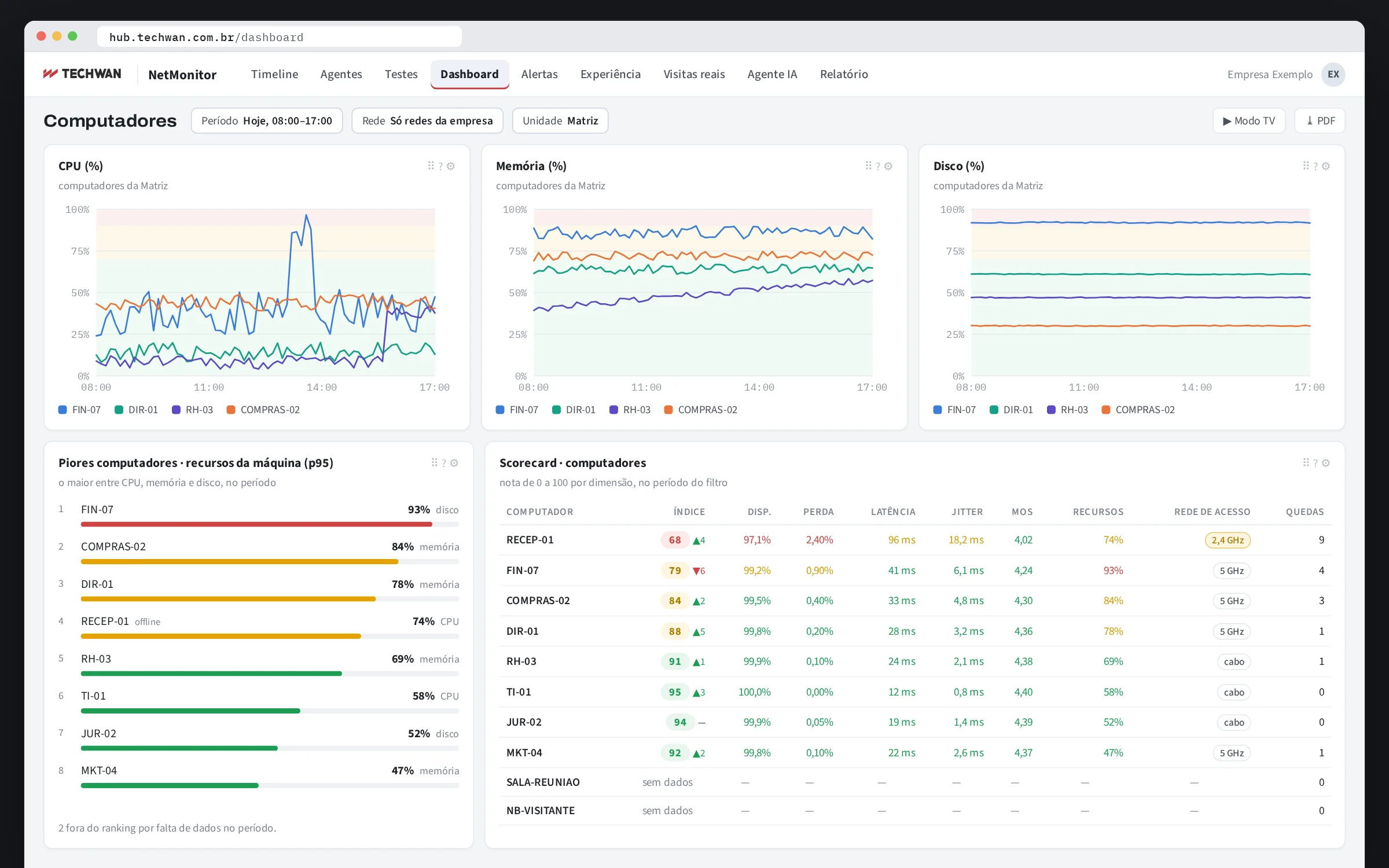Open the Alertas tab
The image size is (1389, 868).
(539, 74)
